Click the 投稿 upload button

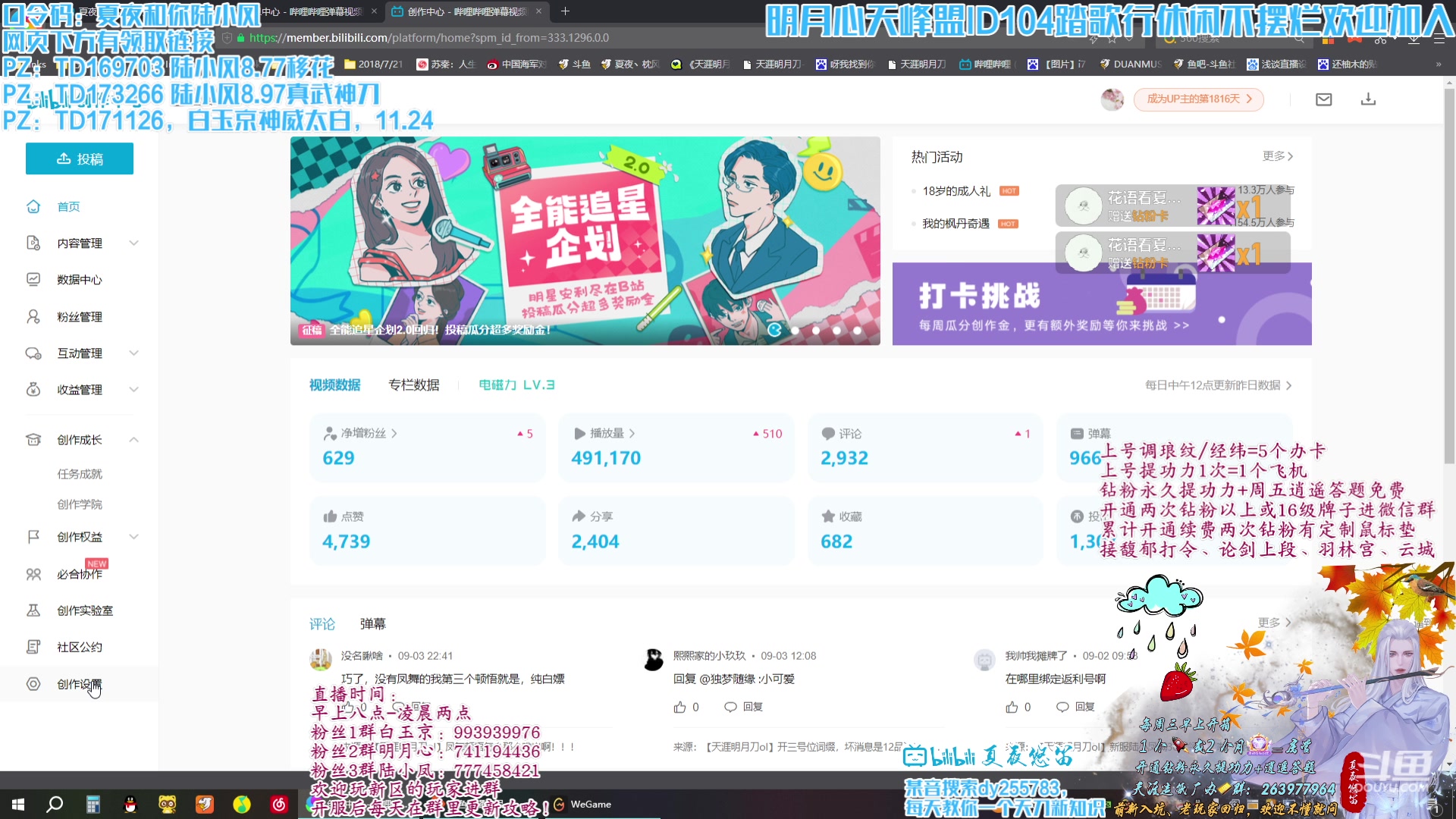tap(80, 158)
